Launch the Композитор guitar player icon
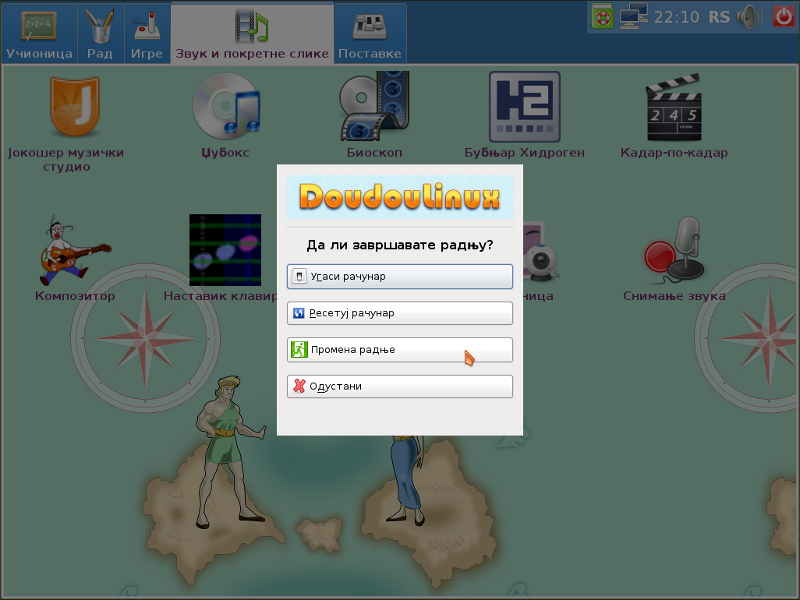 point(74,250)
